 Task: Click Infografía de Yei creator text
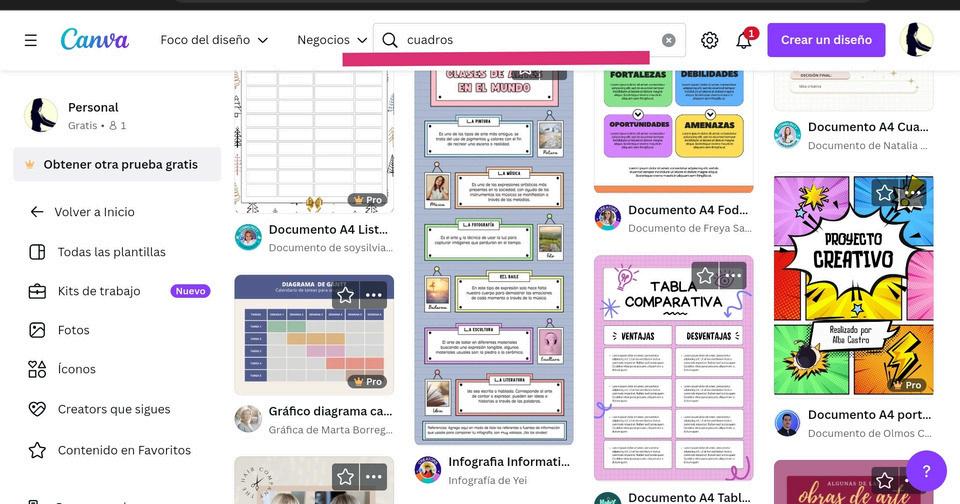click(487, 481)
